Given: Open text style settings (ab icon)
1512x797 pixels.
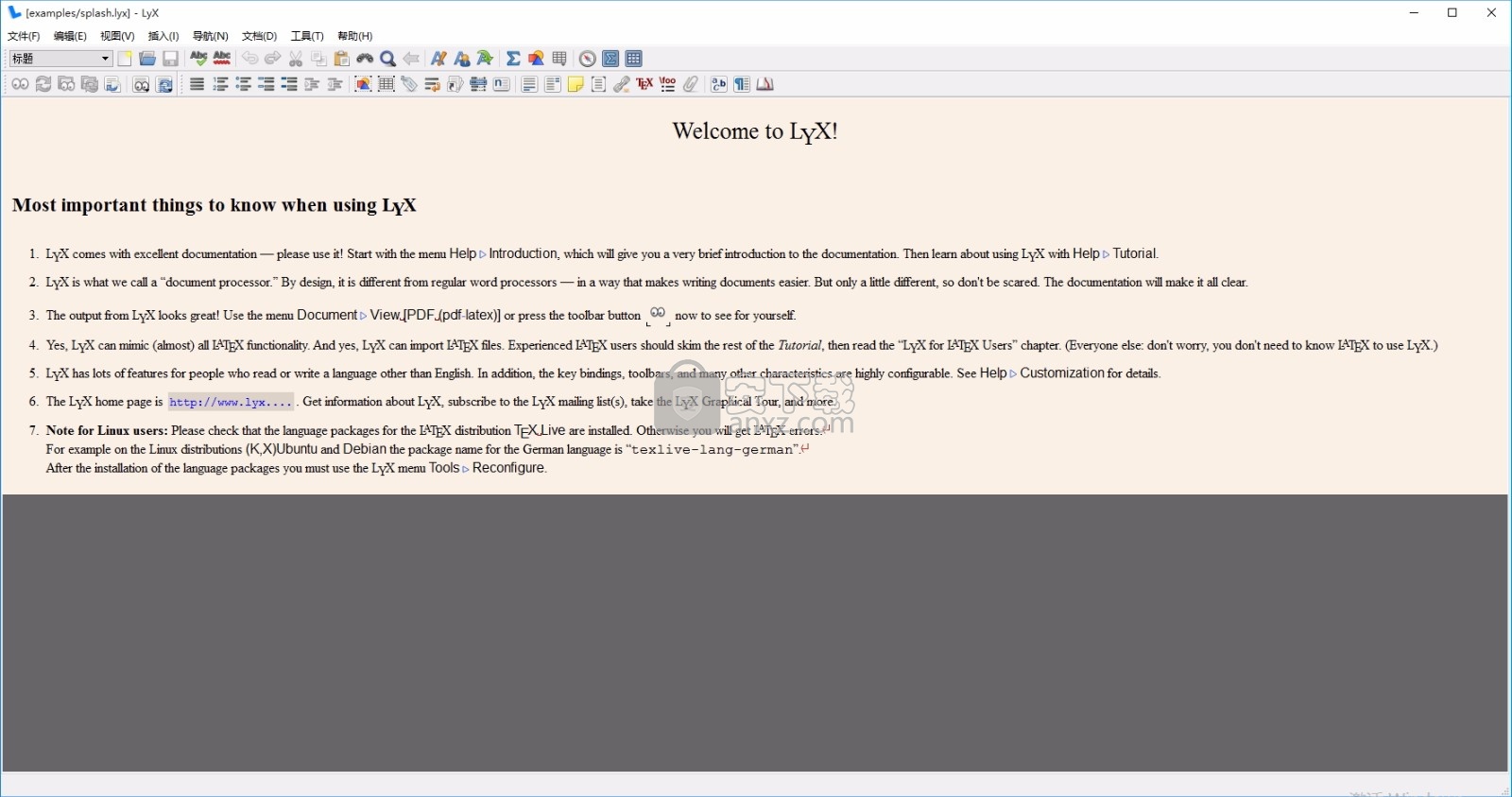Looking at the screenshot, I should (x=719, y=84).
